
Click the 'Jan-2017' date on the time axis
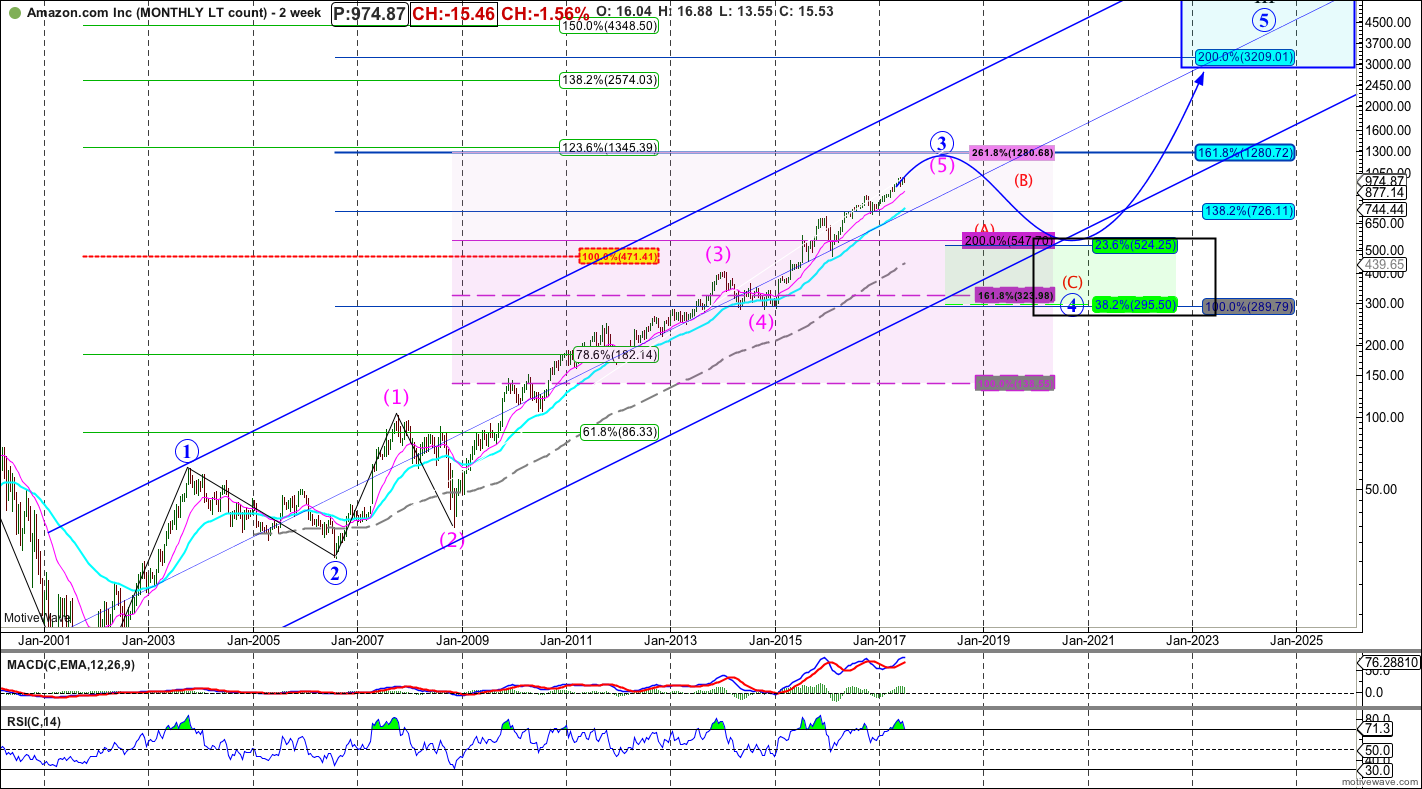pos(879,640)
